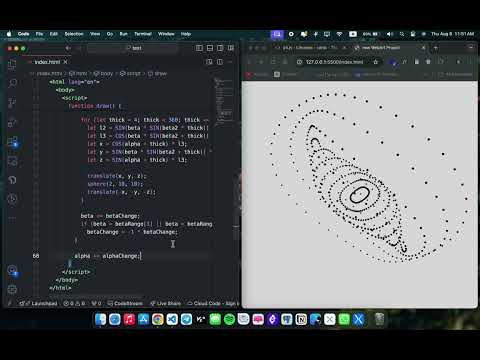Open App Store from the Dock
This screenshot has width=480, height=360.
144,319
